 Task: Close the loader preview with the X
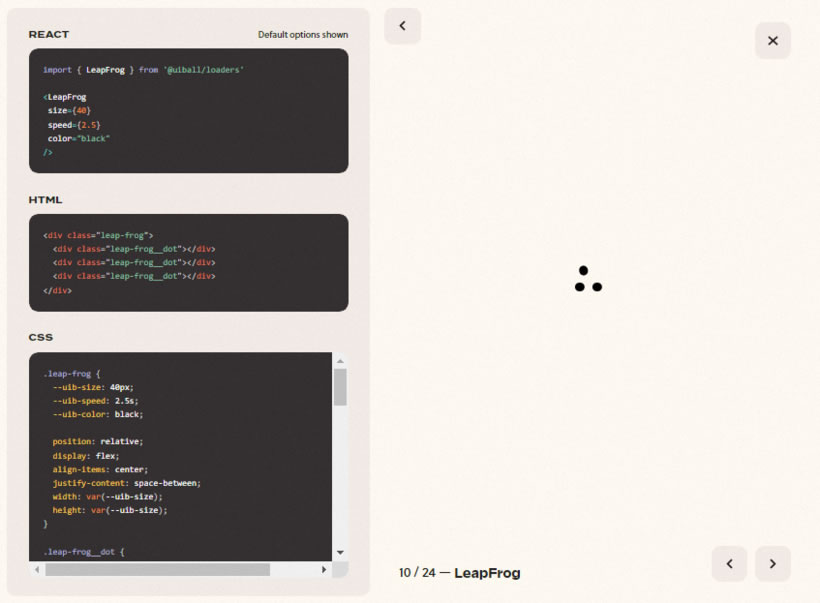(772, 41)
